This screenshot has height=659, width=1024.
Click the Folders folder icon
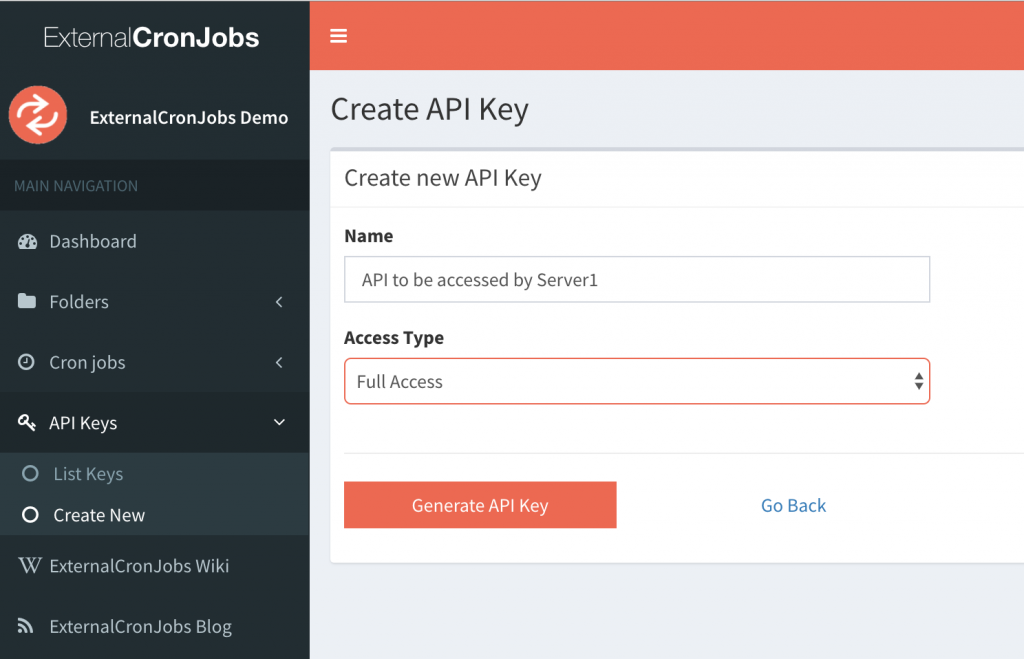[x=27, y=301]
